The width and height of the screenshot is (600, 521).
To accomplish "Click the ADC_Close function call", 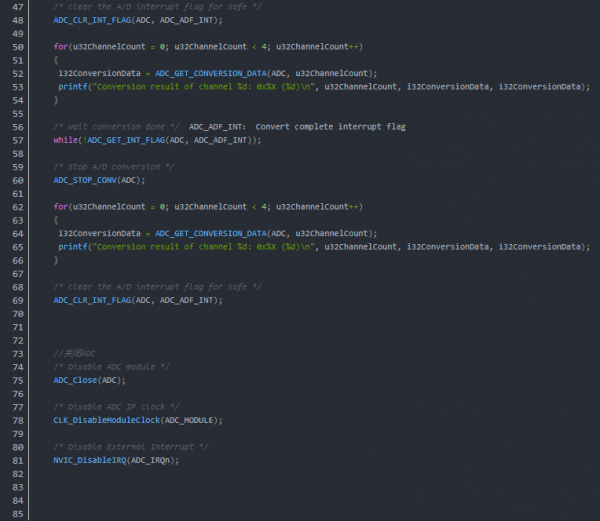I will click(75, 380).
